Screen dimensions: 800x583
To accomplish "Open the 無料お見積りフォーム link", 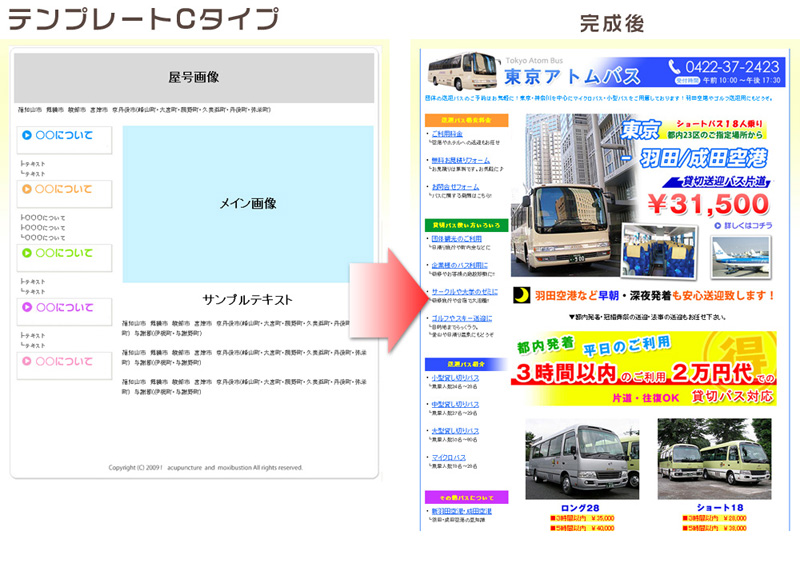I will 461,160.
